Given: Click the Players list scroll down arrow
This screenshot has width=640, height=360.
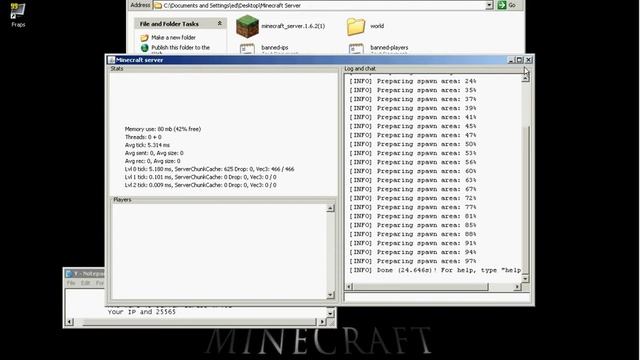Looking at the screenshot, I should pyautogui.click(x=331, y=295).
